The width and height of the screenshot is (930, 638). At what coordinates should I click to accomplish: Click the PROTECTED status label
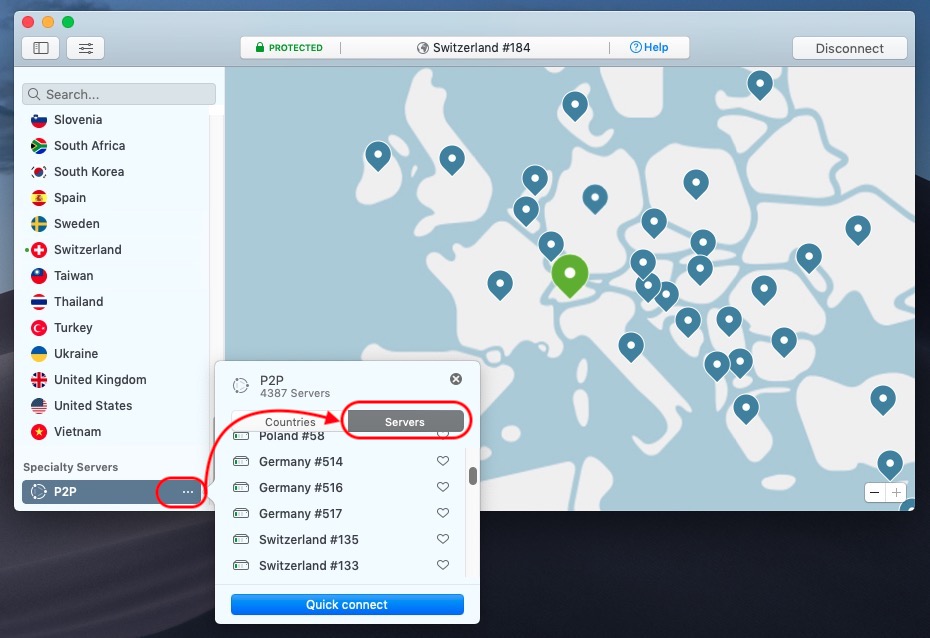(289, 47)
